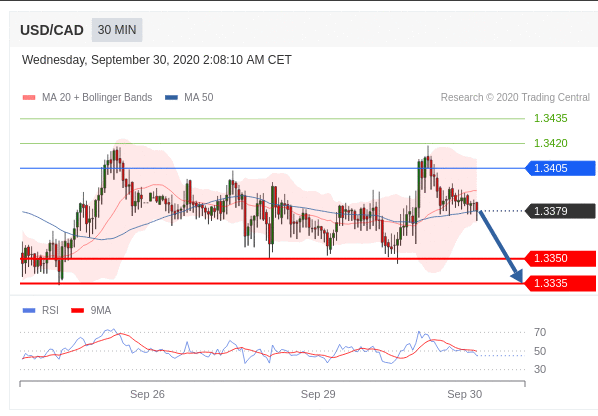
Task: Click the red 9MA legend swatch
Action: coord(77,310)
